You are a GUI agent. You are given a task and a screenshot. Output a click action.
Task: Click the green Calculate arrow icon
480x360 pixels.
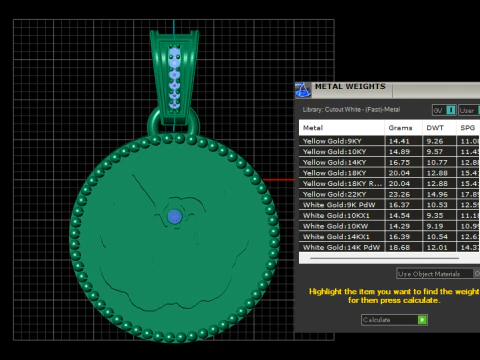pos(422,320)
